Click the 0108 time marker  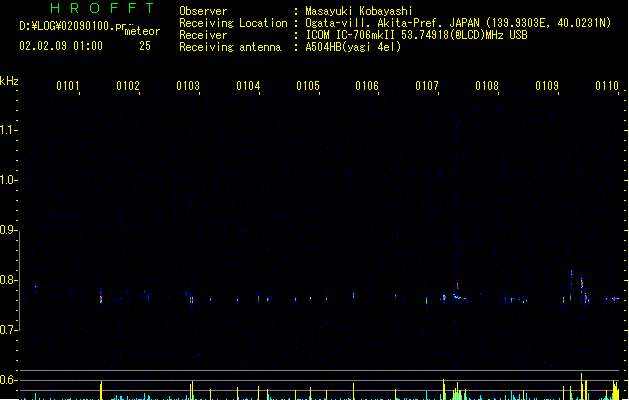487,85
